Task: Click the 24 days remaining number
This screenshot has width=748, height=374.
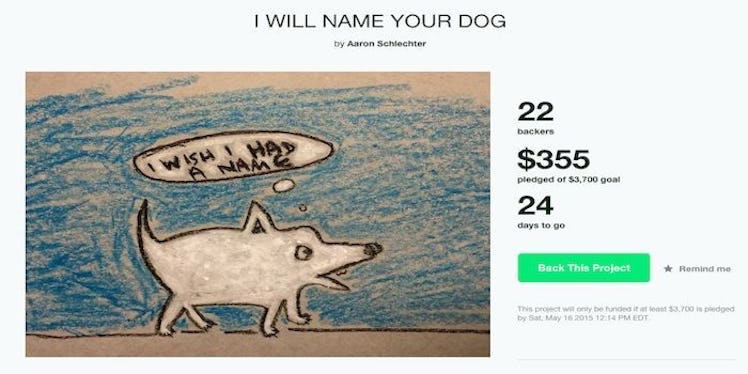Action: coord(535,206)
